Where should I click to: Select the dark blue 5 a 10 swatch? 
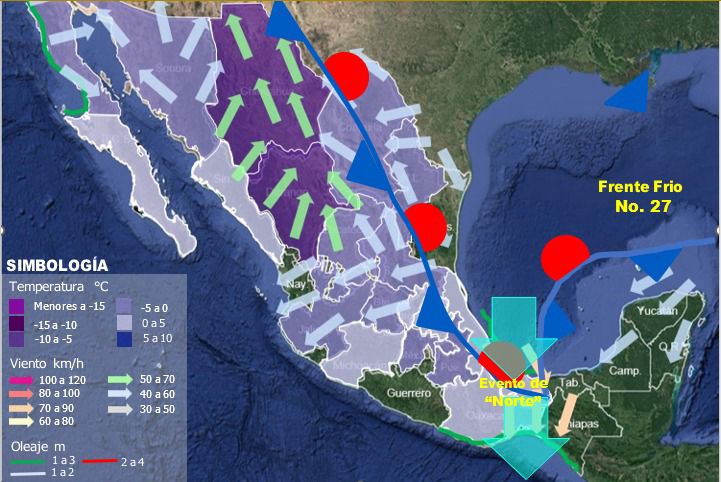122,338
